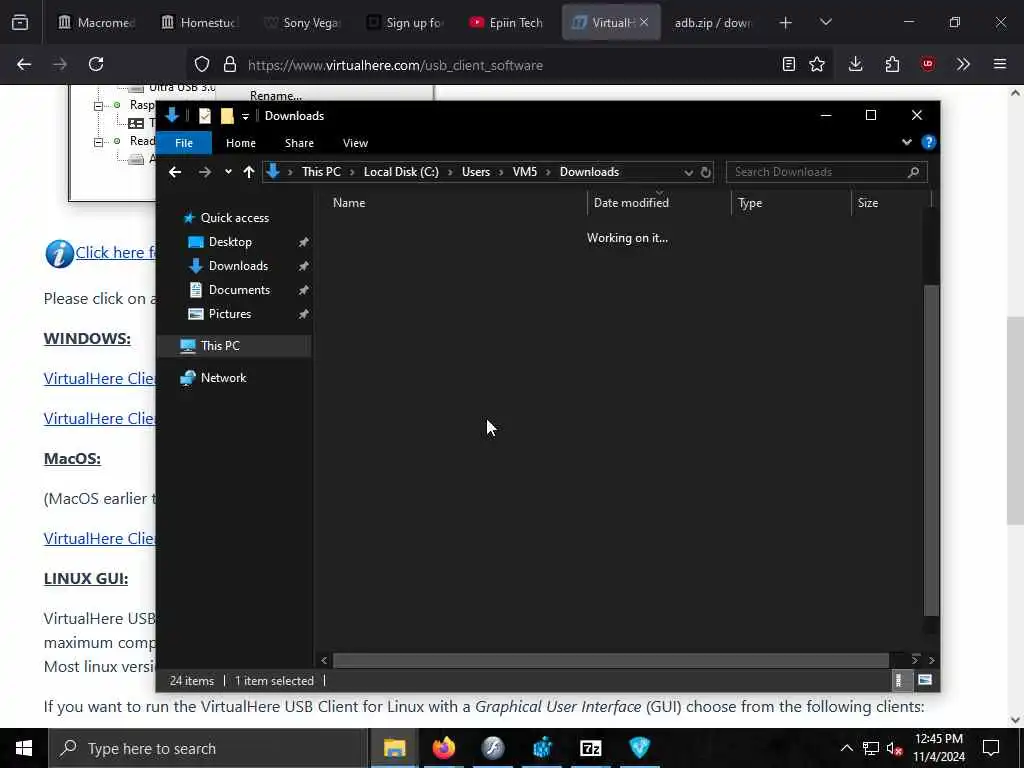Open Pictures in quick access

(x=230, y=314)
